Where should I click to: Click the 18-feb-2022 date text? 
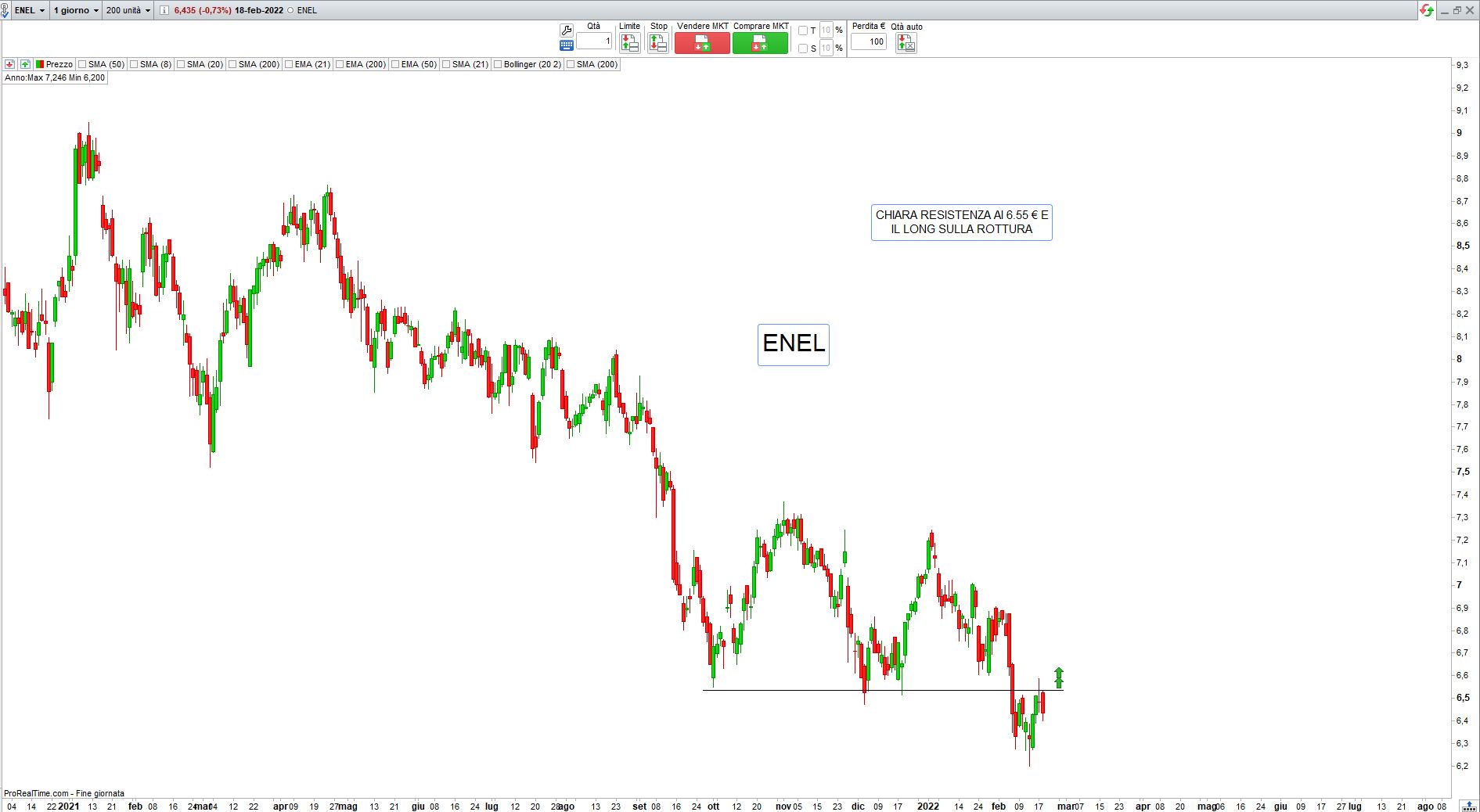259,10
